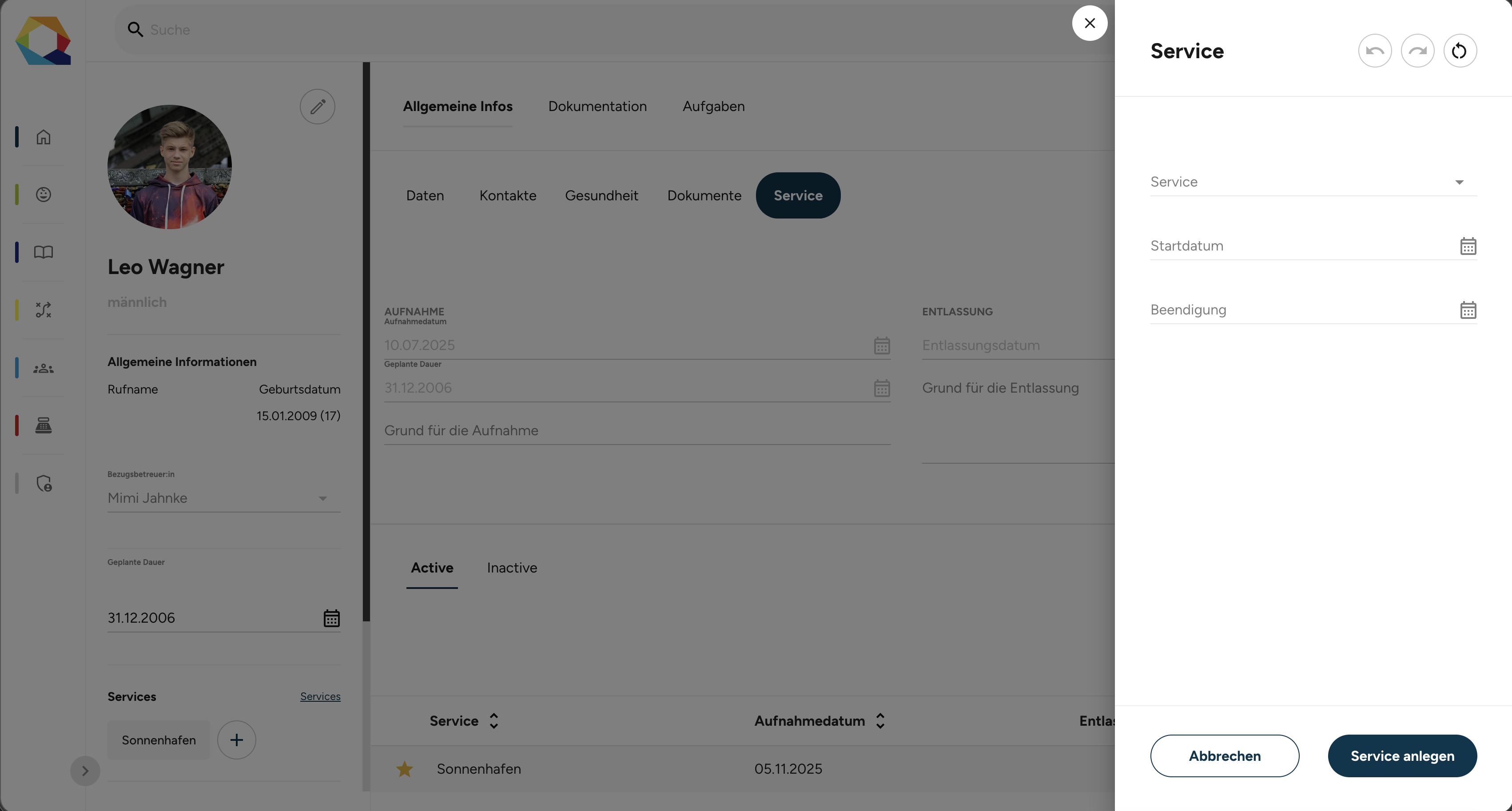1512x811 pixels.
Task: Switch to the Inactive tab
Action: click(512, 568)
